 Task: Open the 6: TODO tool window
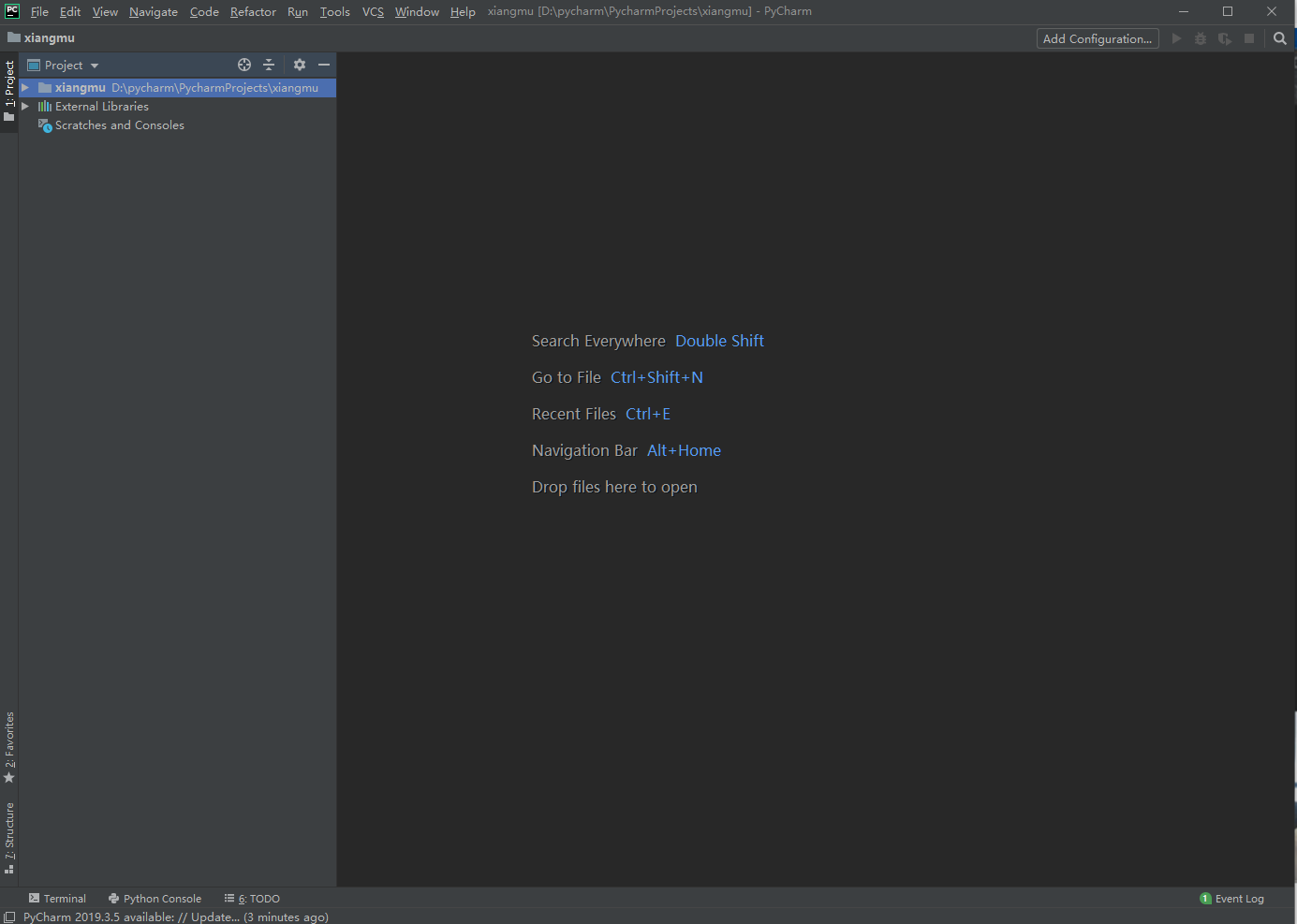(252, 899)
